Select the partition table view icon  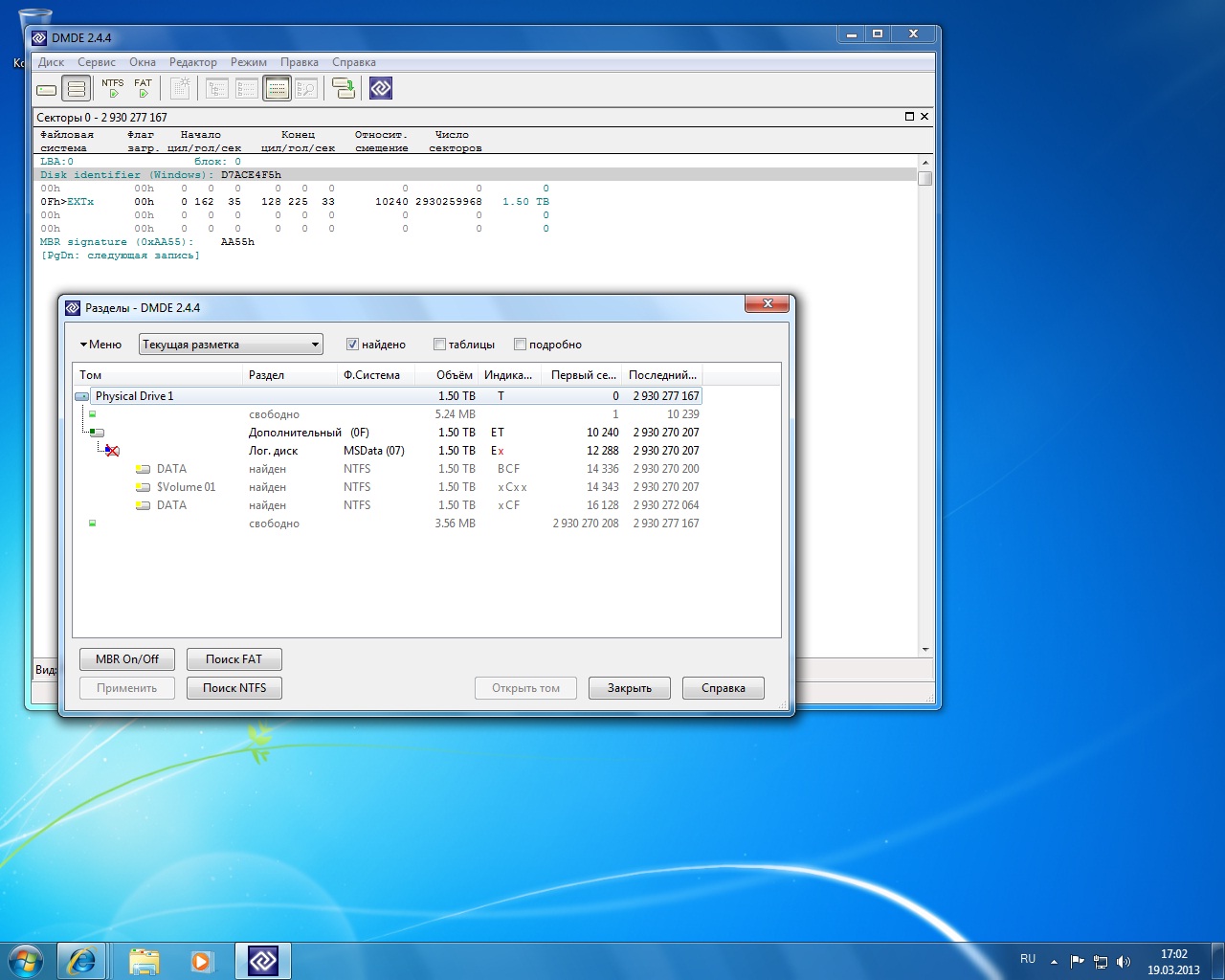click(x=277, y=89)
